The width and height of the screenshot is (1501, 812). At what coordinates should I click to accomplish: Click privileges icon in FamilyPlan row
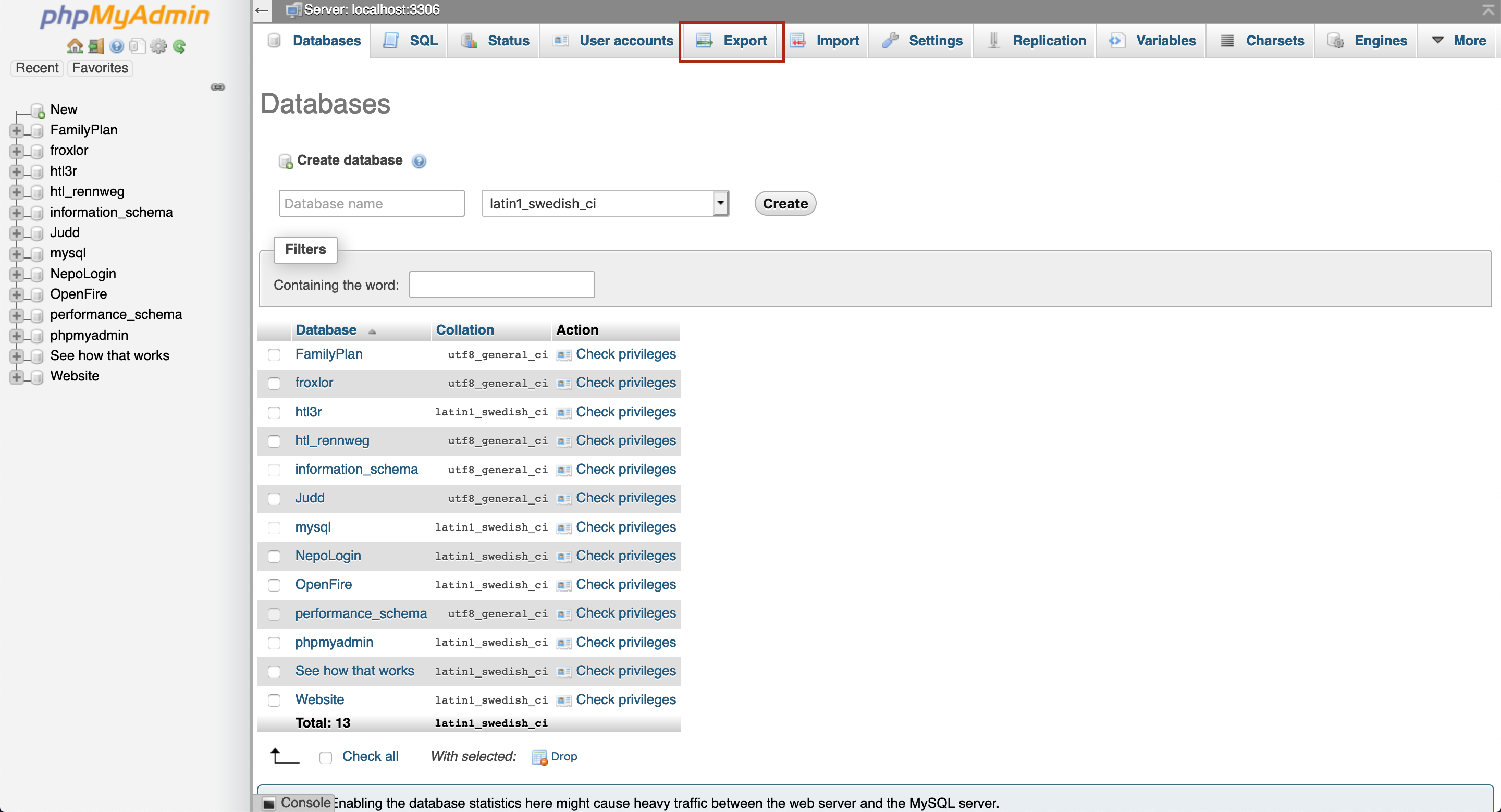point(563,355)
